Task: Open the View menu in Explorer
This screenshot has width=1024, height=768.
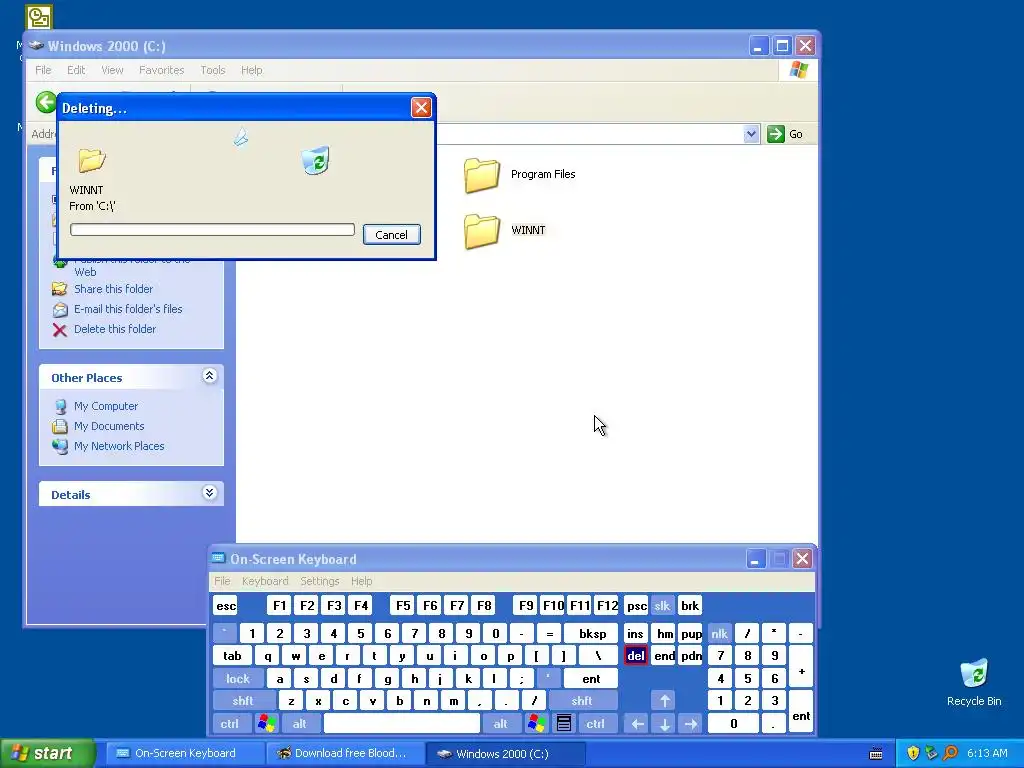Action: pyautogui.click(x=112, y=70)
